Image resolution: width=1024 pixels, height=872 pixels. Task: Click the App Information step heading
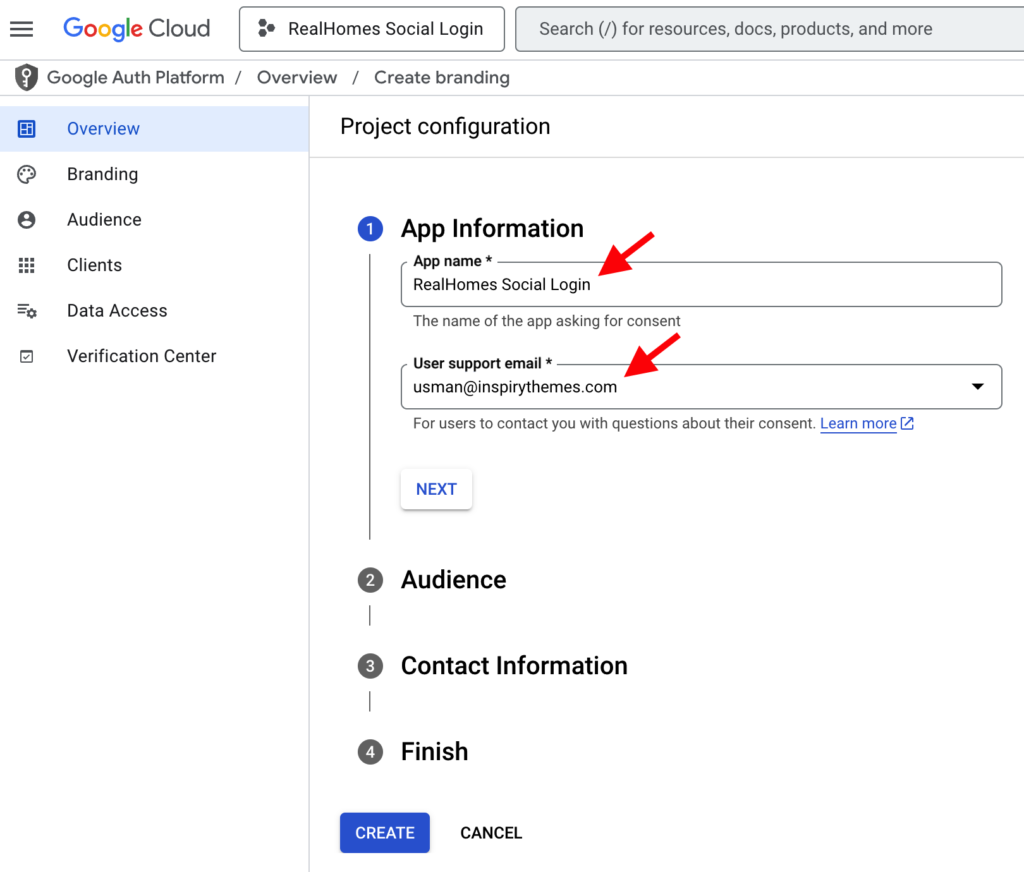coord(492,229)
